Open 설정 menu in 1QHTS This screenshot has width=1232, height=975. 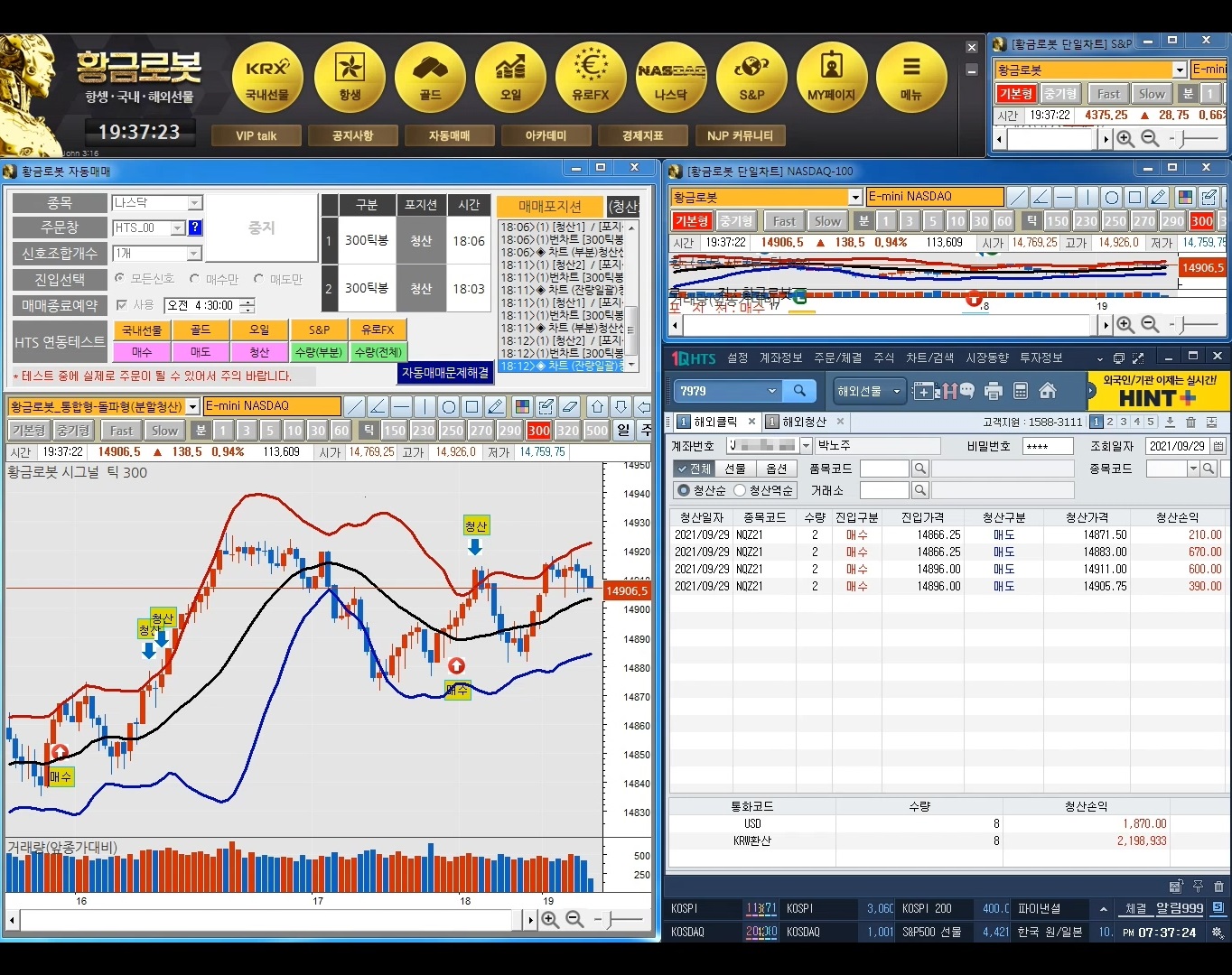[x=738, y=358]
